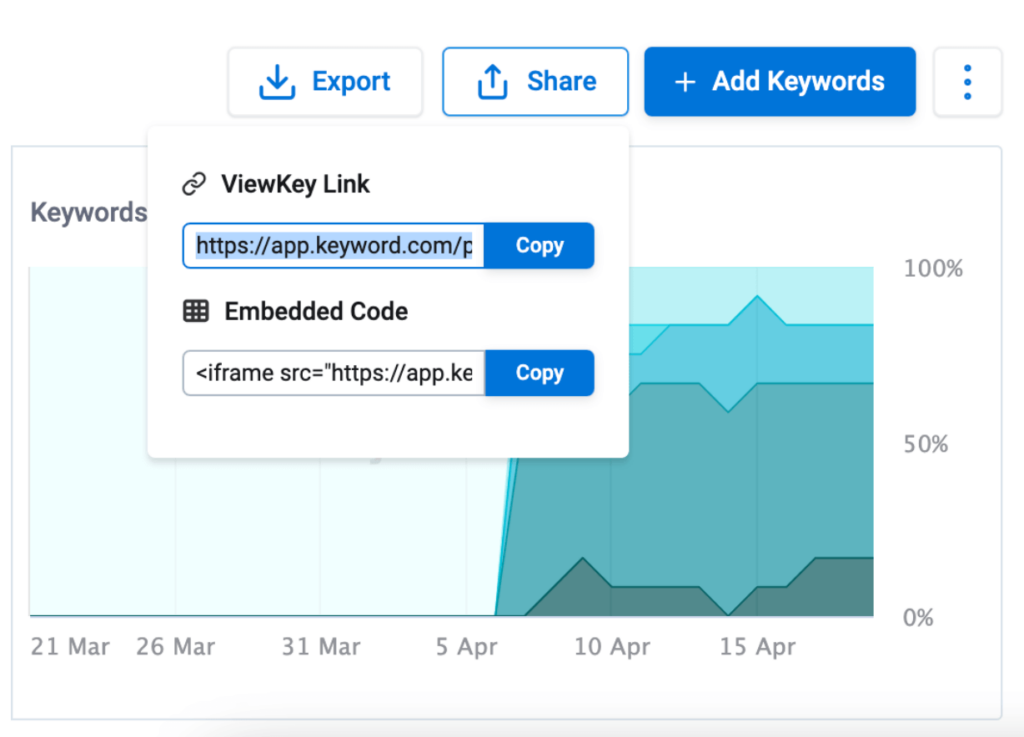Click the chain link icon beside ViewKey Link
1024x737 pixels.
tap(194, 183)
